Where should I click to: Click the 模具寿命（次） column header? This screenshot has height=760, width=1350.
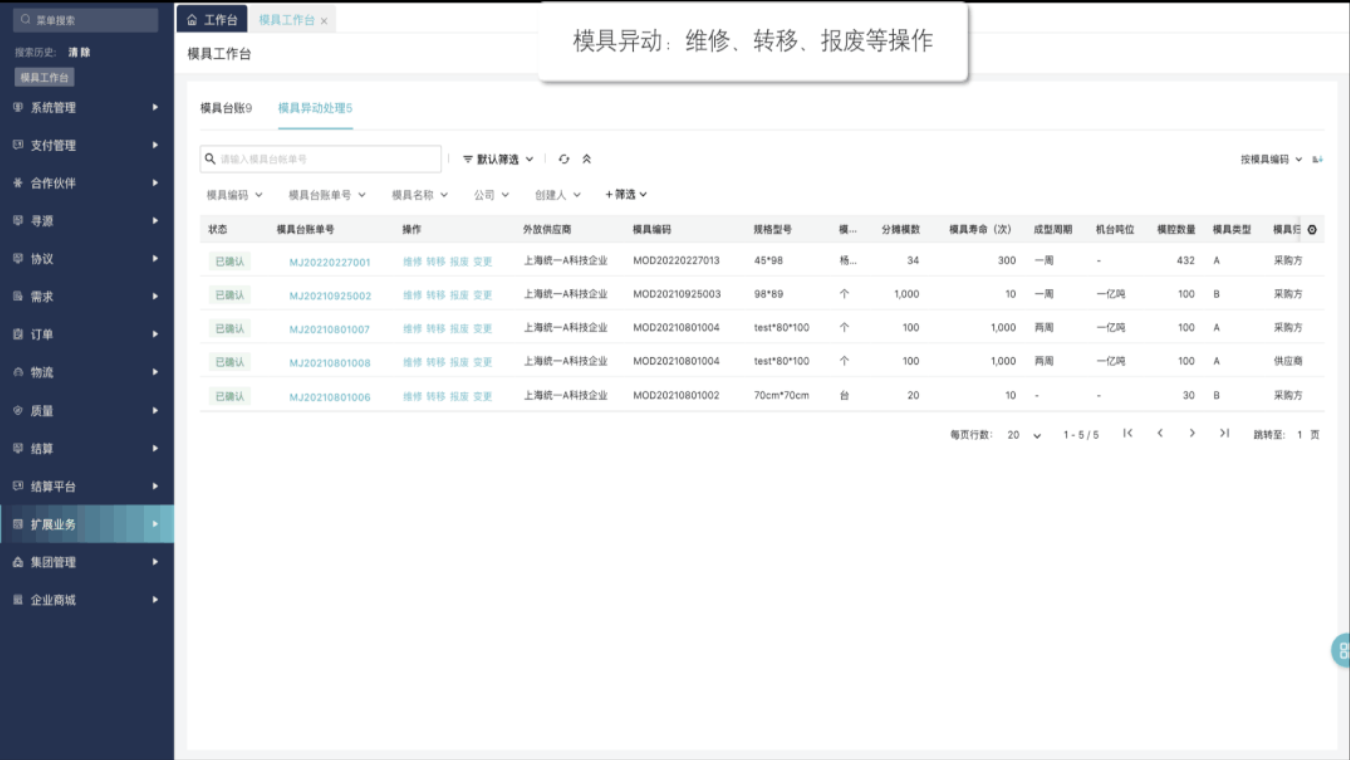click(980, 230)
